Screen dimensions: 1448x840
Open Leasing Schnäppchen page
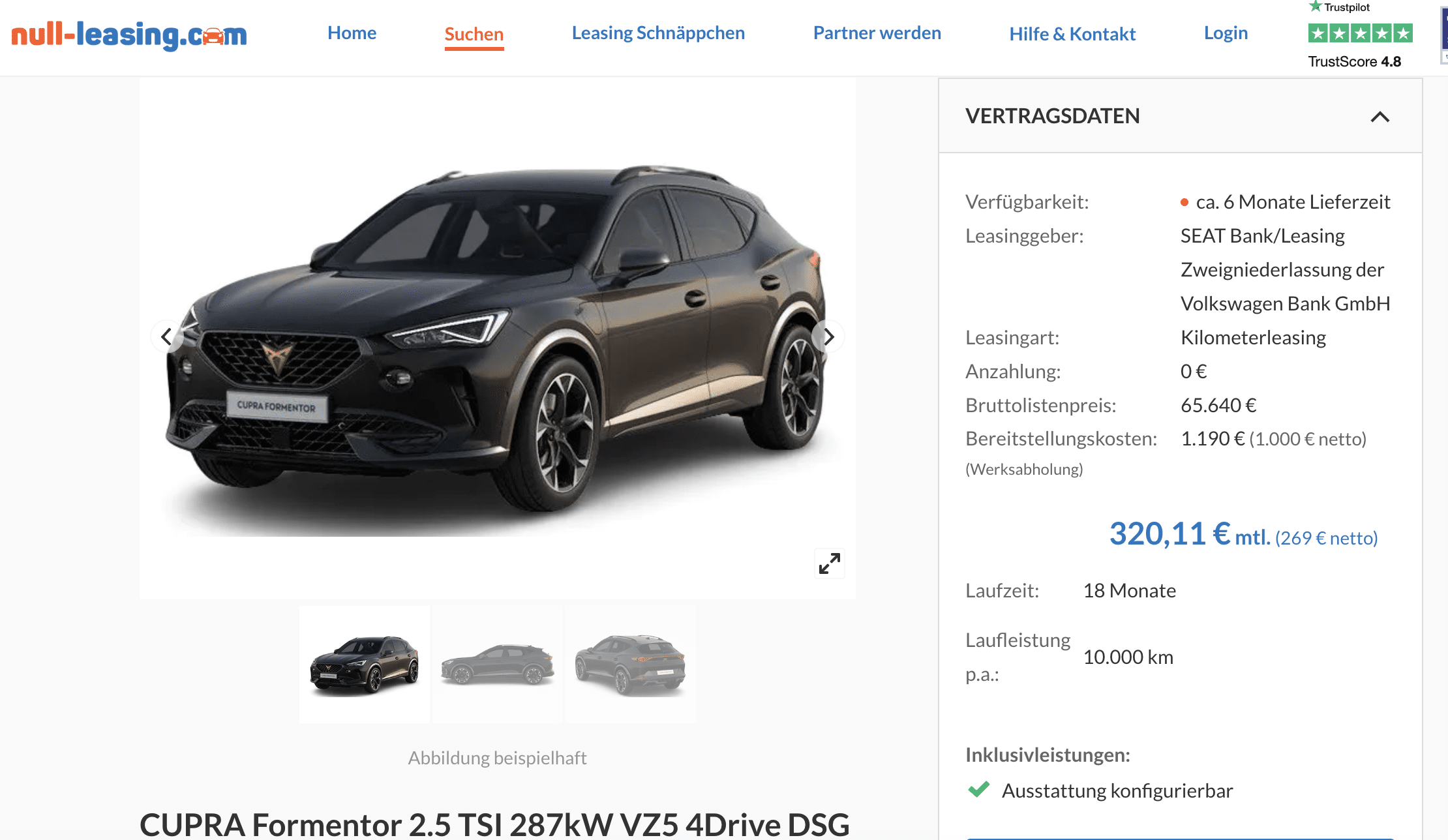point(658,33)
